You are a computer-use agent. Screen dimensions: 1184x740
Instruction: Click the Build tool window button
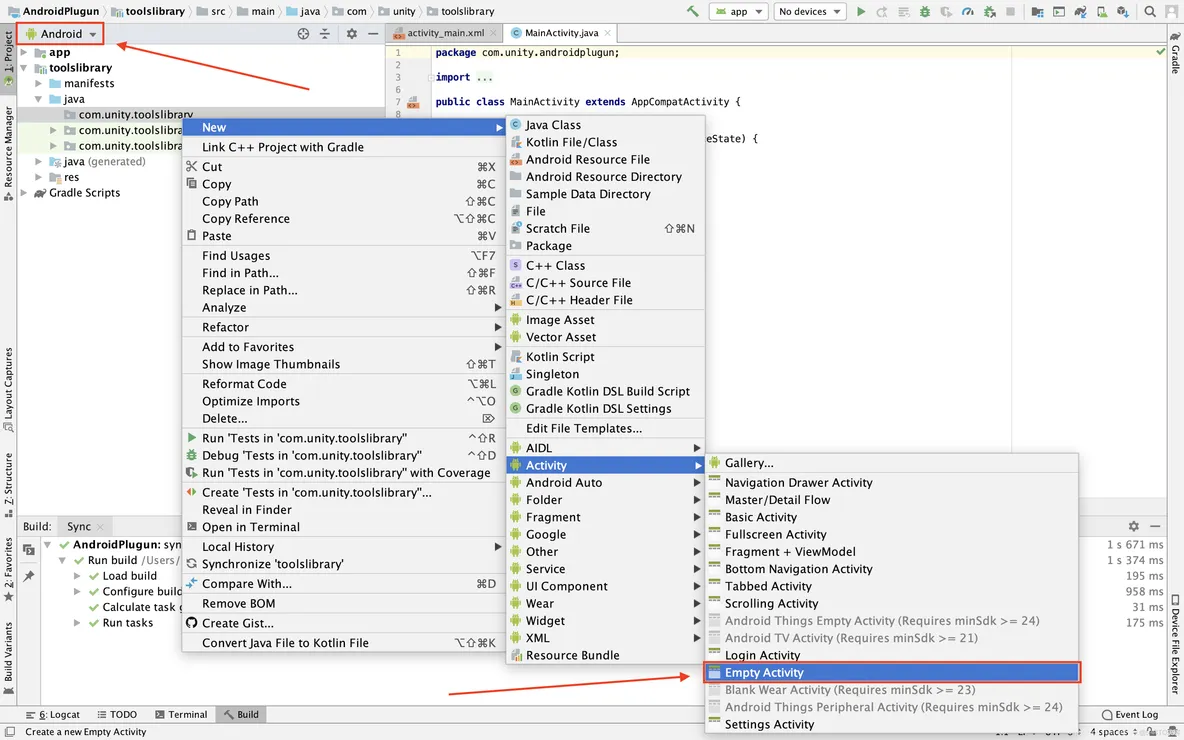point(240,714)
